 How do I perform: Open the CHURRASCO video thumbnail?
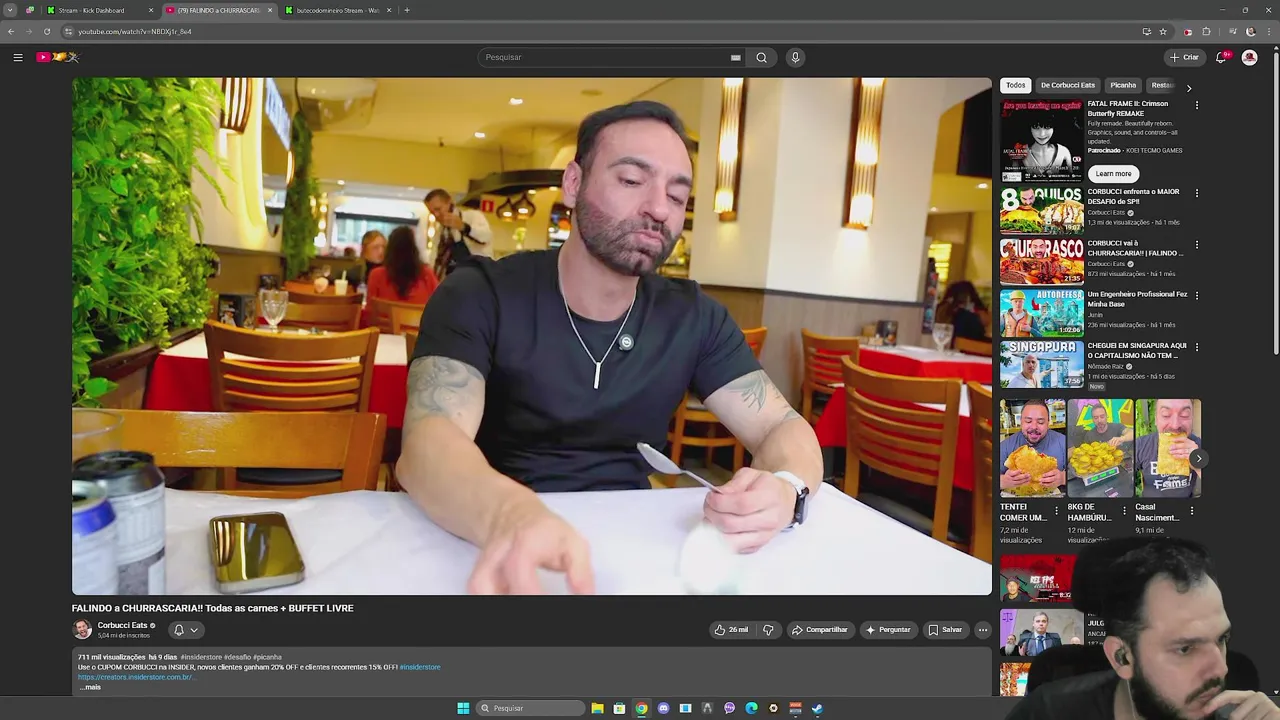1042,261
